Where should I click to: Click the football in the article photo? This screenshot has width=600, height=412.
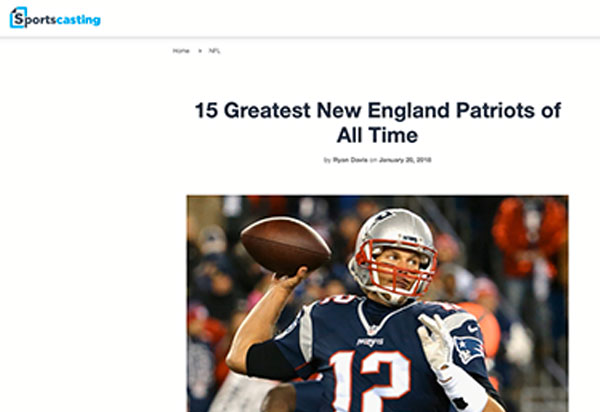[286, 246]
